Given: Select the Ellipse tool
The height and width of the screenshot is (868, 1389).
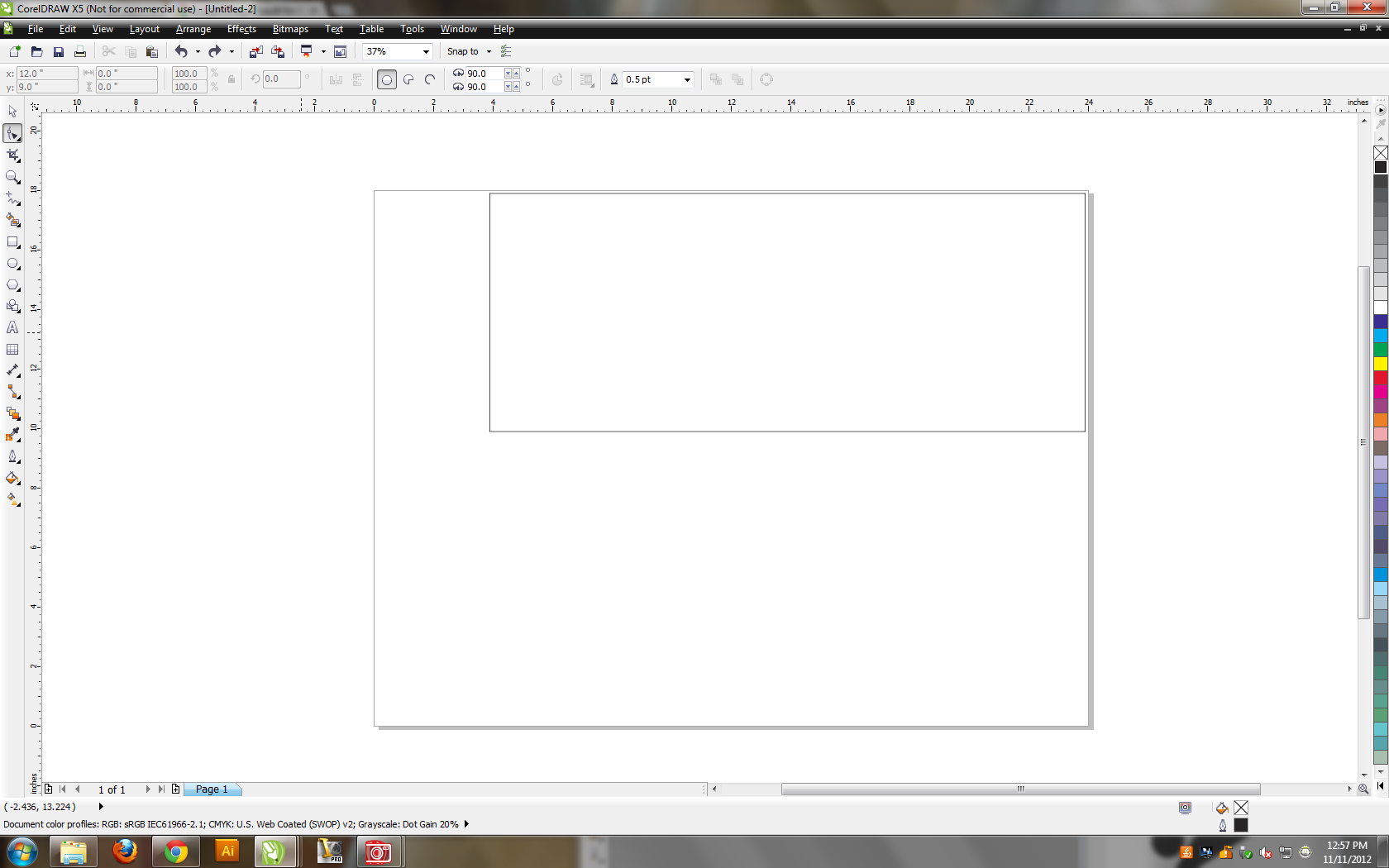Looking at the screenshot, I should click(x=12, y=263).
